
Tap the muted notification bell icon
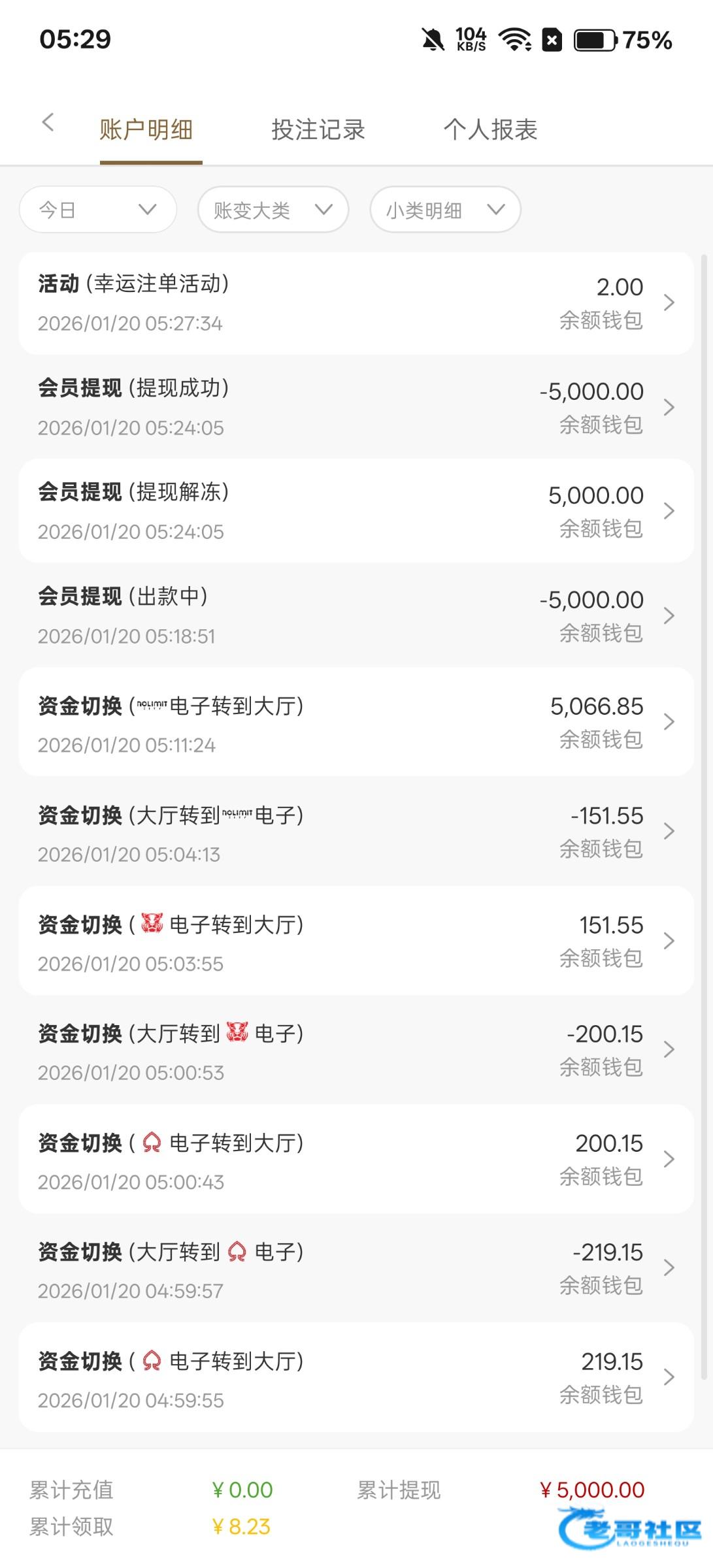(433, 41)
